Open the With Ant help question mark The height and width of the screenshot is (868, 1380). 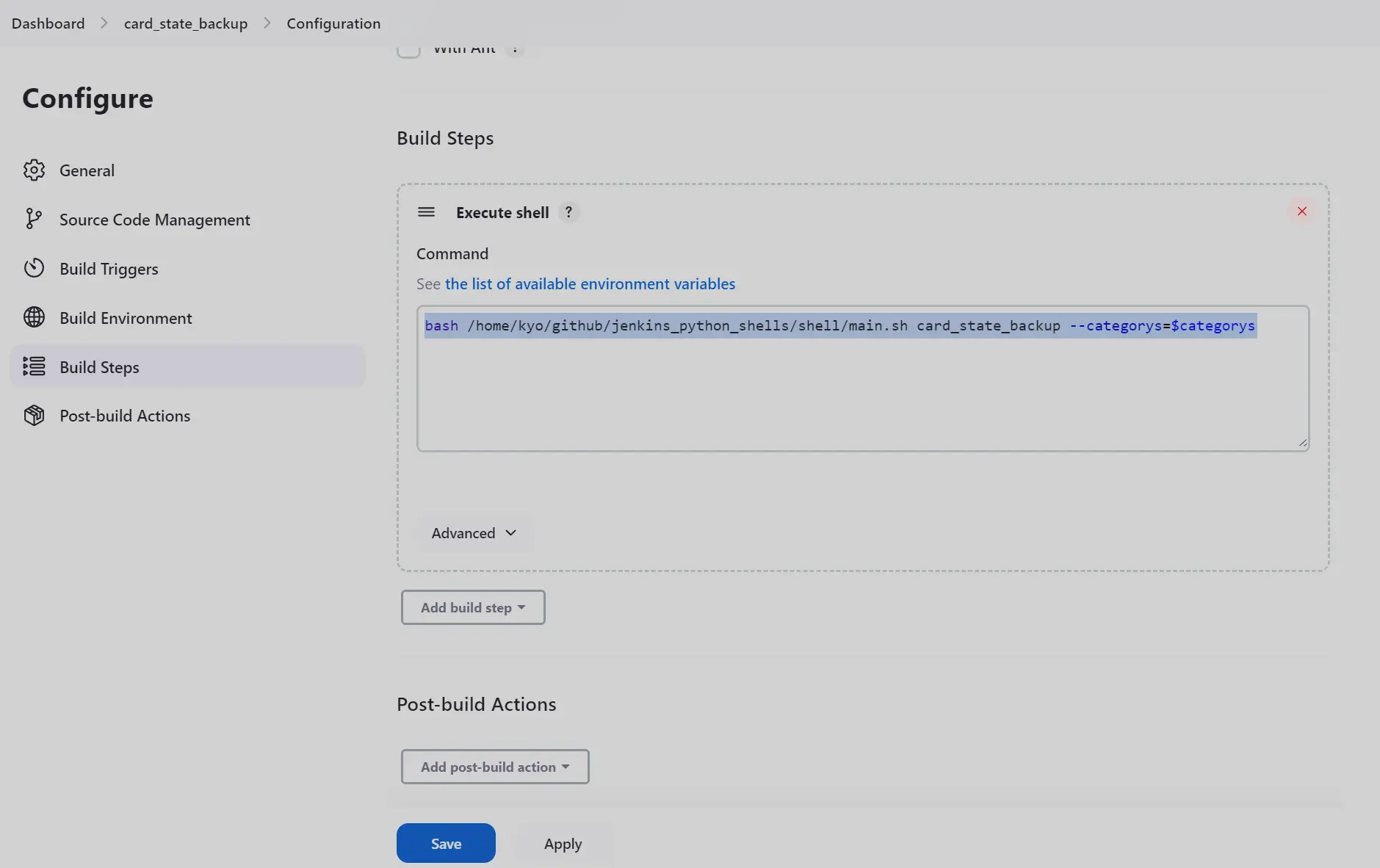(x=515, y=50)
